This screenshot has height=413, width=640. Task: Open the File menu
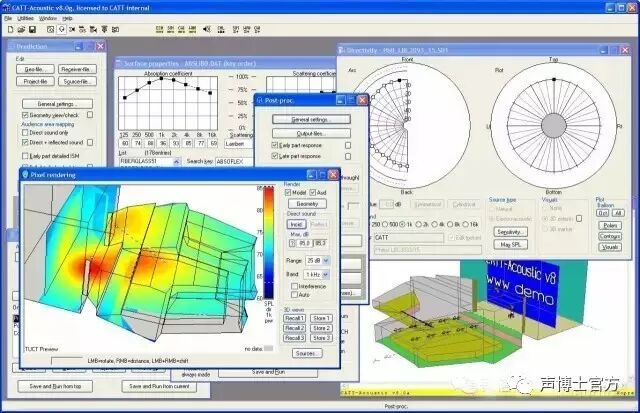[8, 18]
